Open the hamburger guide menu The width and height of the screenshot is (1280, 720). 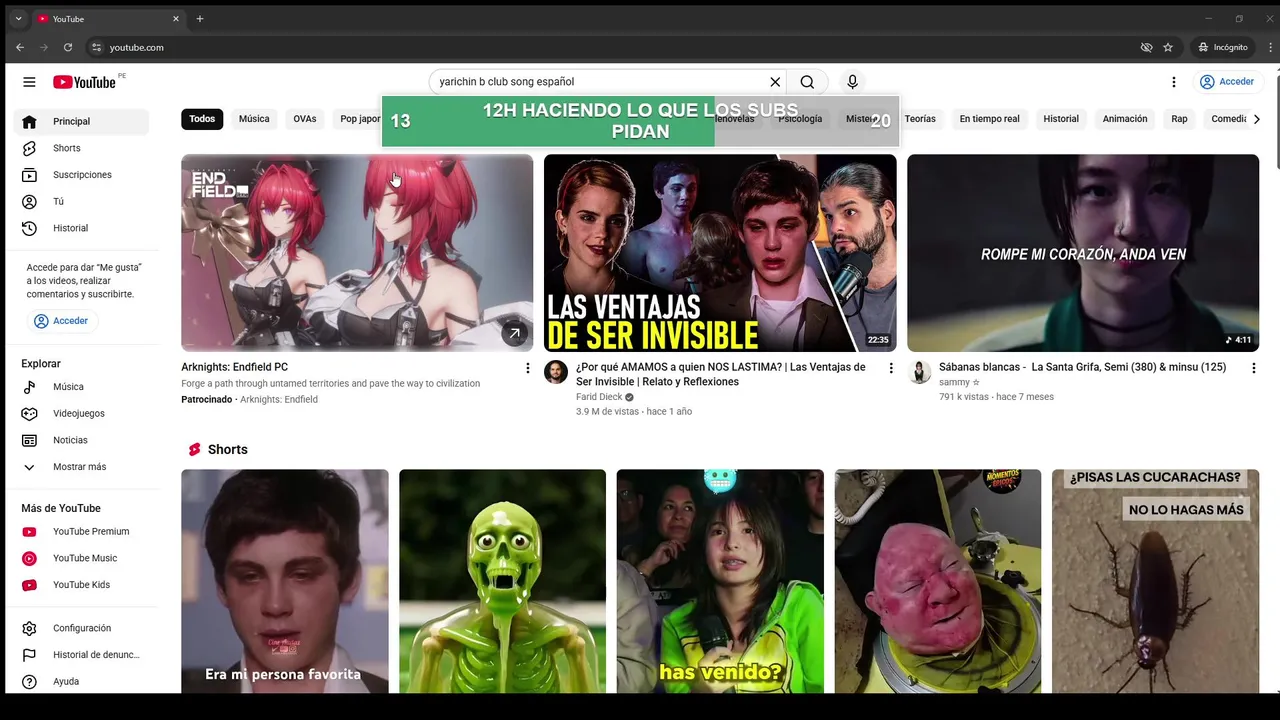[29, 82]
